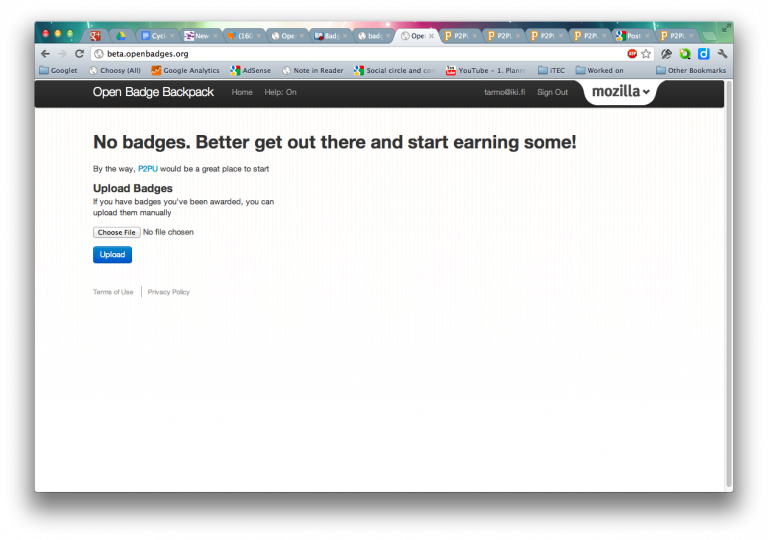Bookmark page with the star icon
768x540 pixels.
(x=646, y=54)
